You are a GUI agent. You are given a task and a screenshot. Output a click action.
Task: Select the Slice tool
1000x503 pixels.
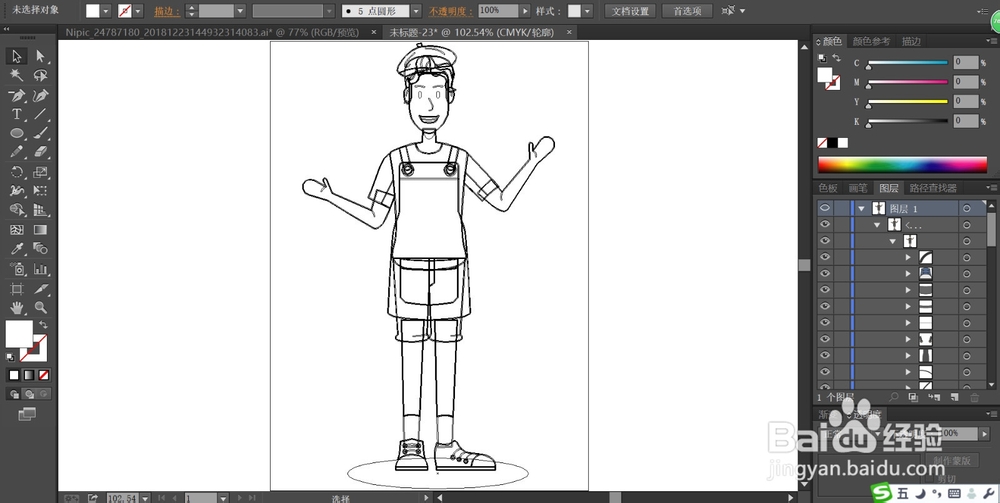click(x=41, y=289)
